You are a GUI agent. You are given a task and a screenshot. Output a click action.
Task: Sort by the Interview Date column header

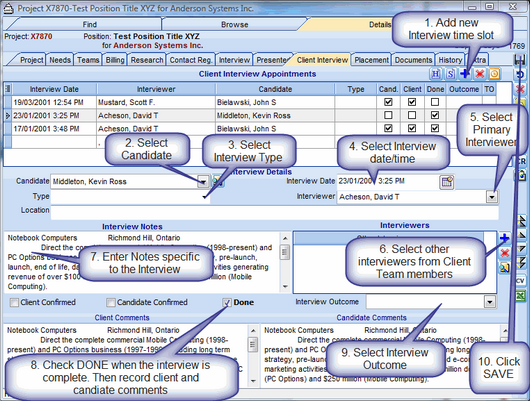(x=54, y=89)
